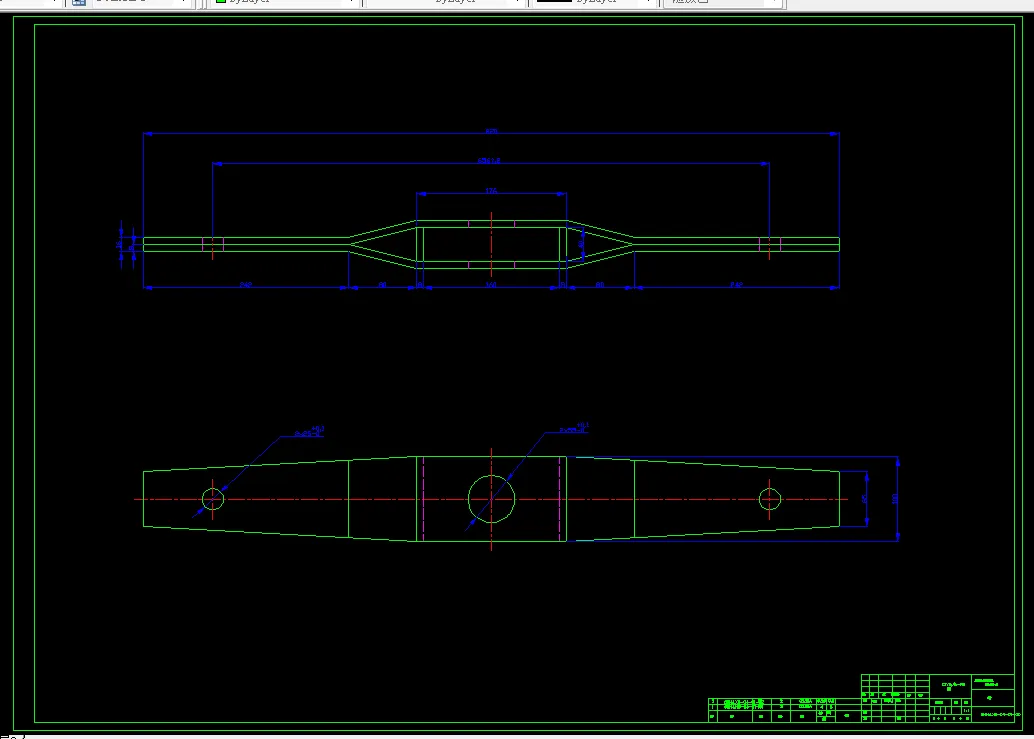Select the "160" dimension text below side view
1034x739 pixels.
click(491, 285)
